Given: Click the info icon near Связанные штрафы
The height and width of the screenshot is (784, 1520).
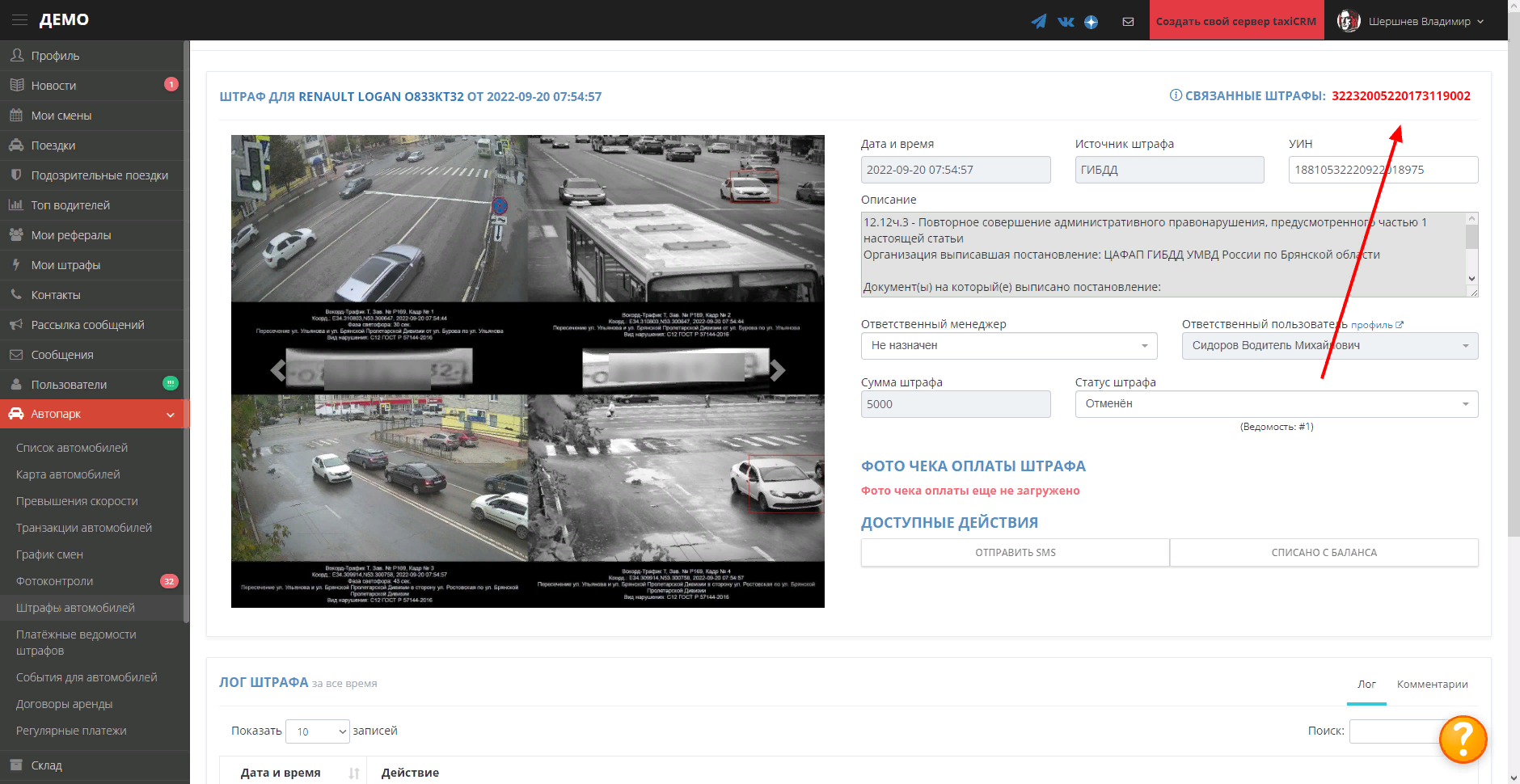Looking at the screenshot, I should coord(1176,95).
